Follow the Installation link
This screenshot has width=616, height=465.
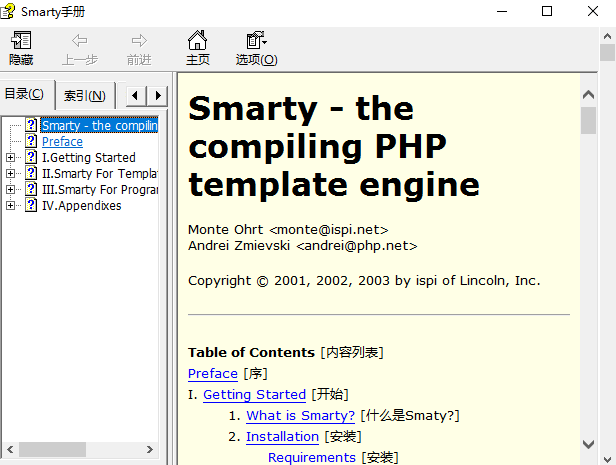(282, 437)
